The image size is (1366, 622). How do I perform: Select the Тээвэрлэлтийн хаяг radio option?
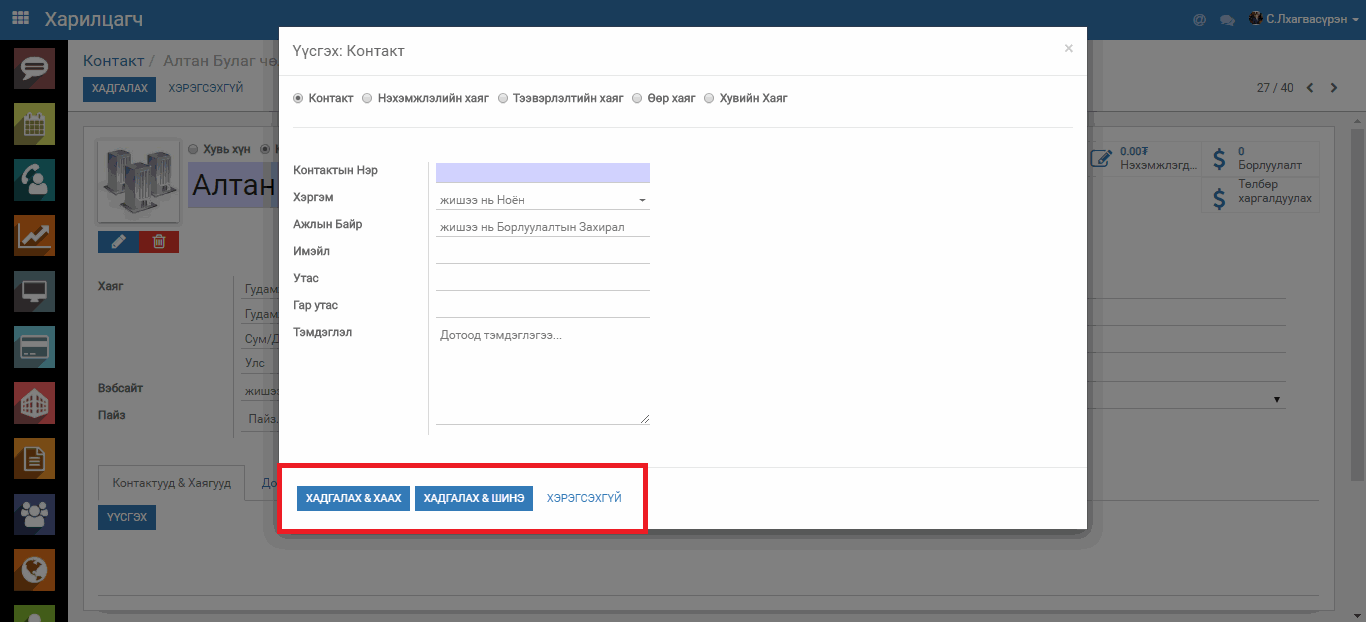click(x=502, y=98)
